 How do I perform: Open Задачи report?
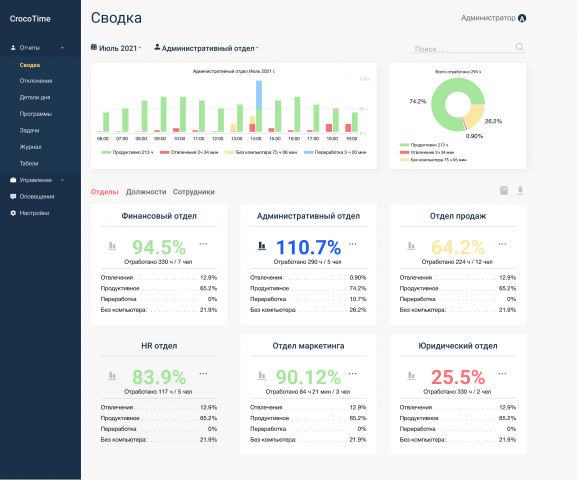29,130
